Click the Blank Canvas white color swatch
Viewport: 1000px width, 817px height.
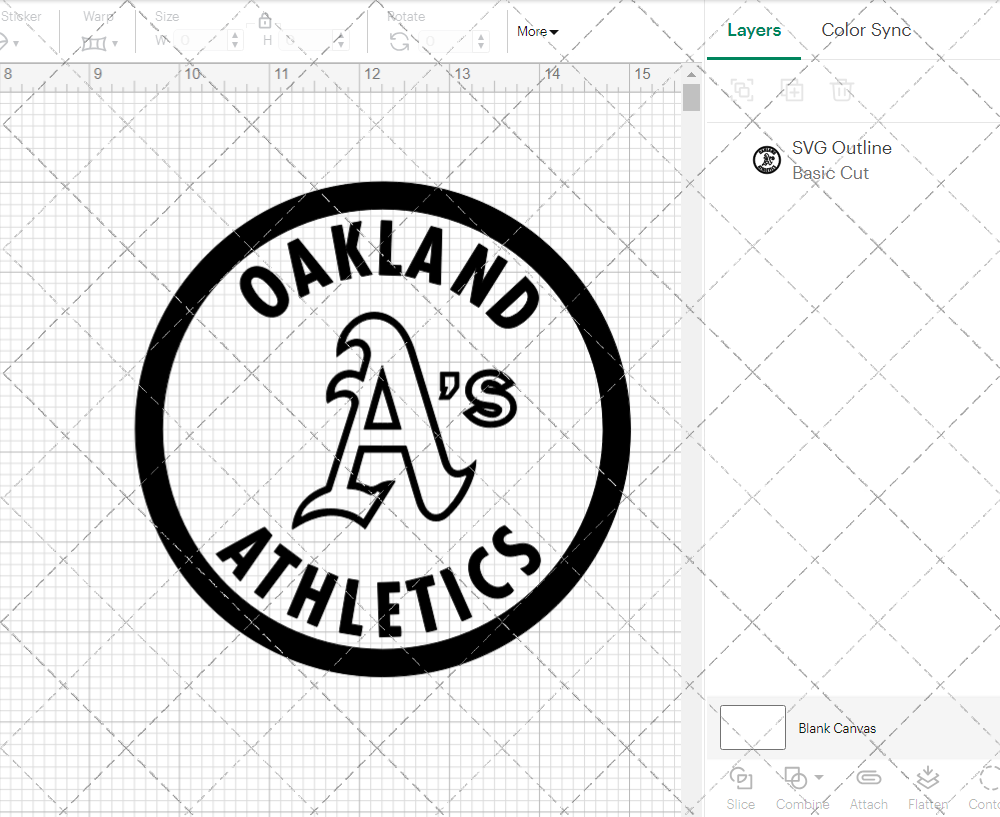[x=752, y=727]
